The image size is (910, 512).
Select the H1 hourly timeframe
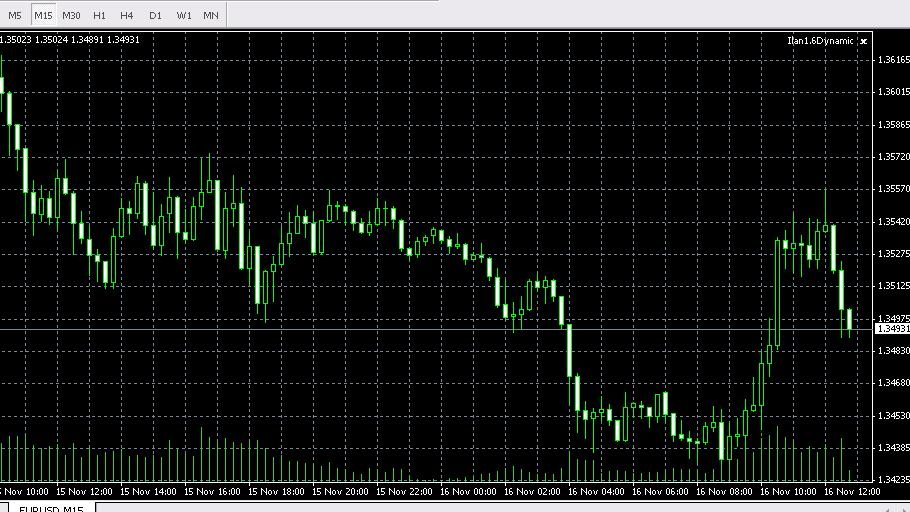(99, 16)
